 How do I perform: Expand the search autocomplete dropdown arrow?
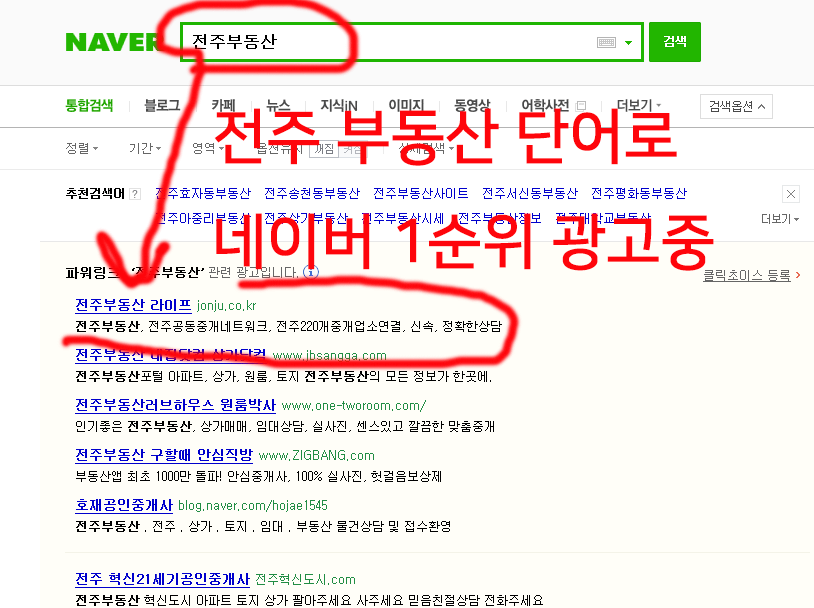click(x=629, y=42)
